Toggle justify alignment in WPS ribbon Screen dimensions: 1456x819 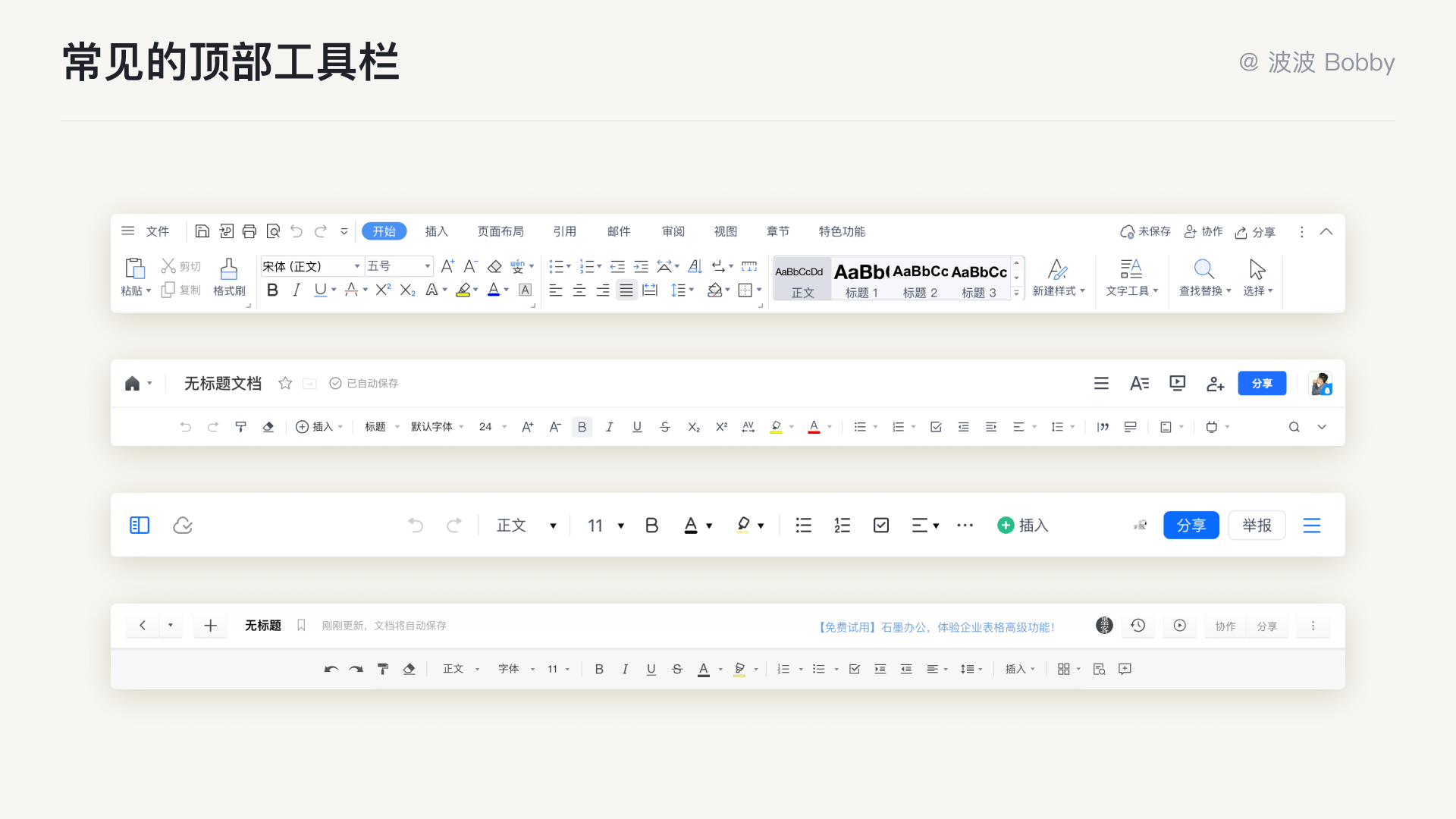click(626, 290)
